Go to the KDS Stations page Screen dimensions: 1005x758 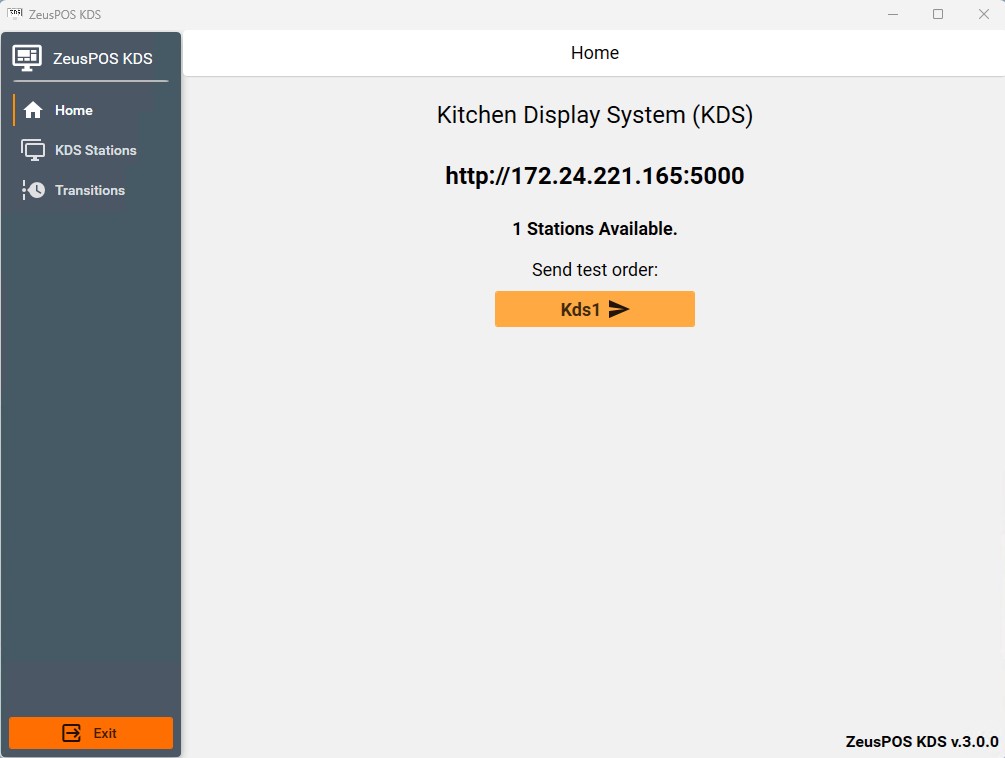[x=95, y=150]
